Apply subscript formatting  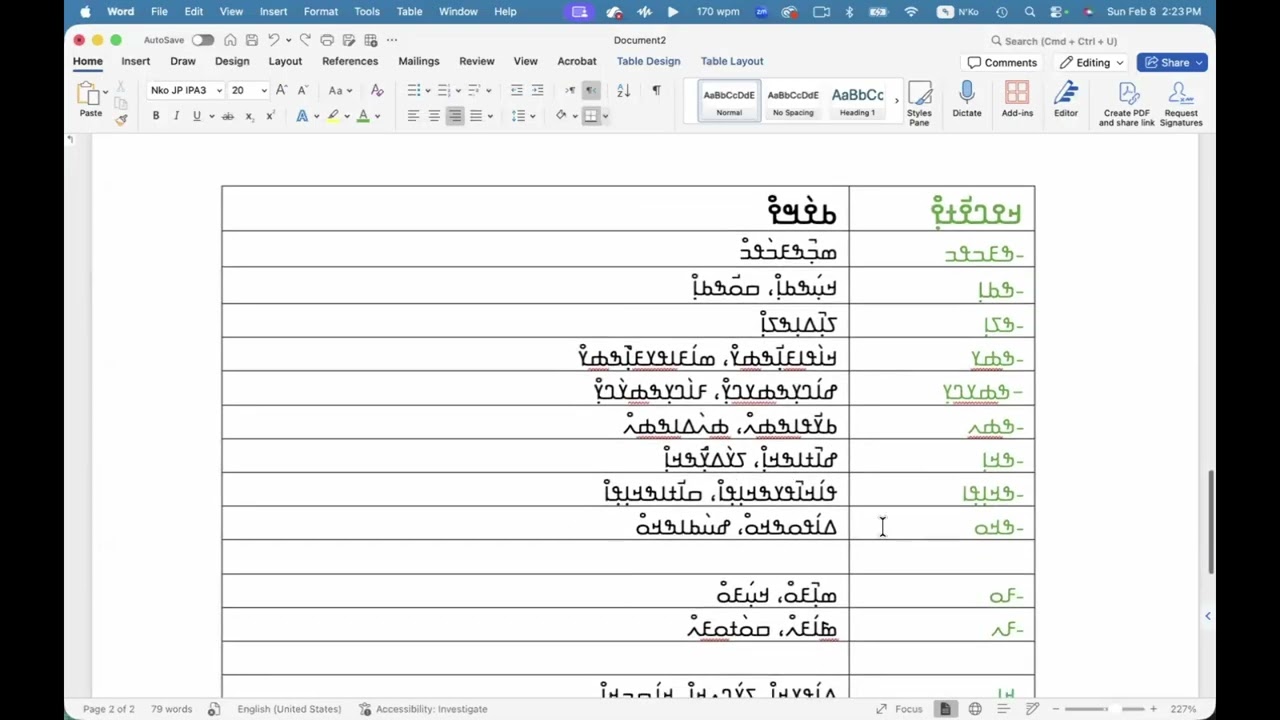[x=249, y=116]
